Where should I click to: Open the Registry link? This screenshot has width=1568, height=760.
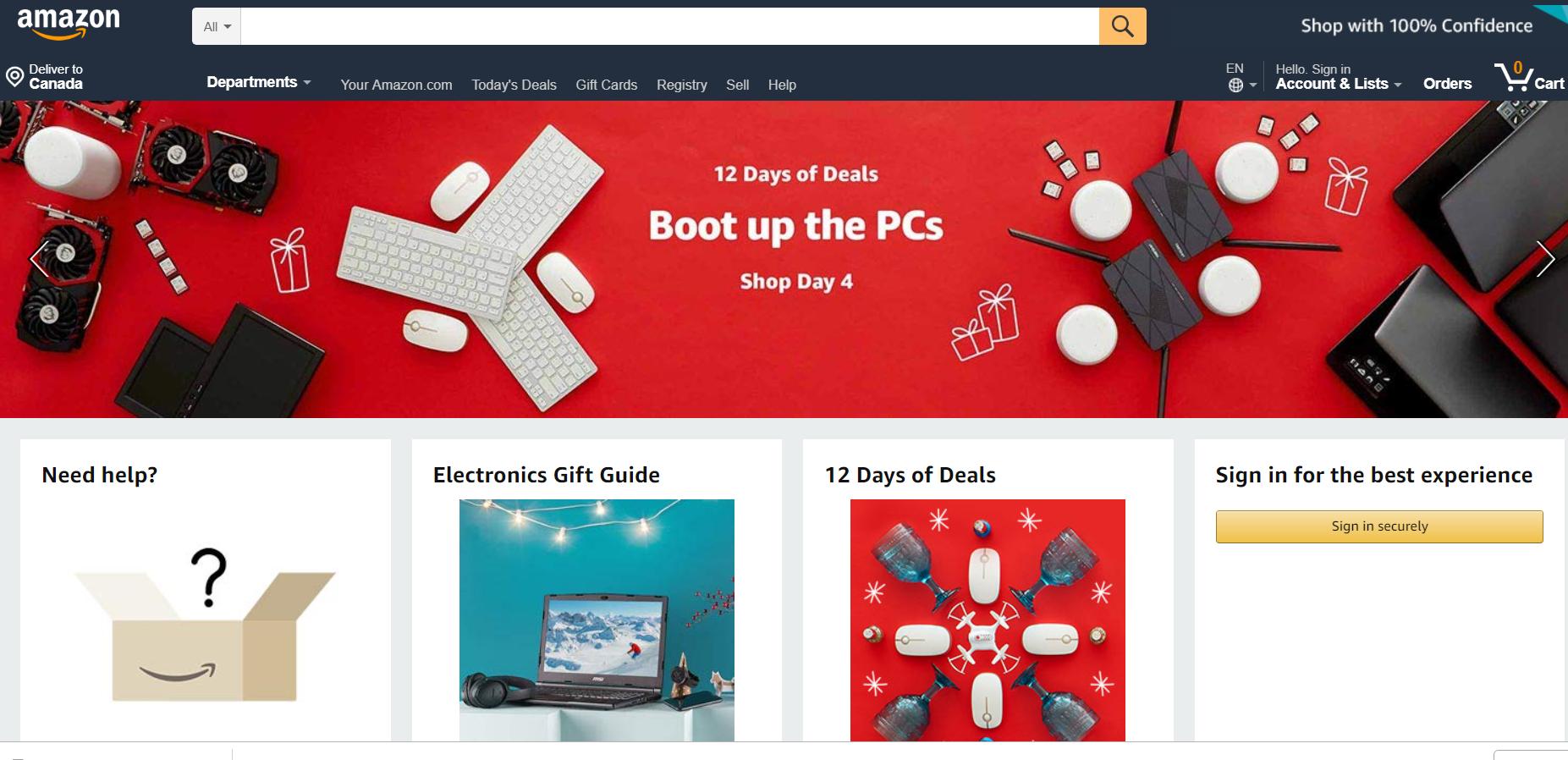pyautogui.click(x=681, y=85)
